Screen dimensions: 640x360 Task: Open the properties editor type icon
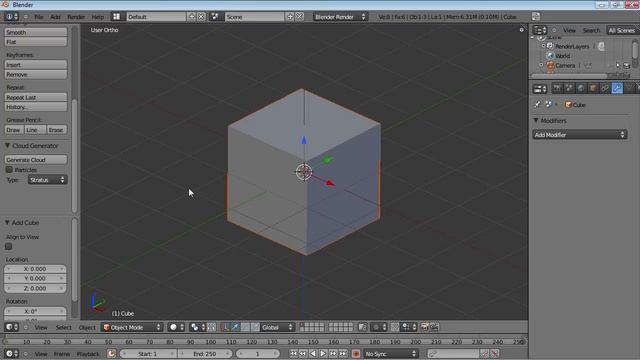(x=540, y=89)
